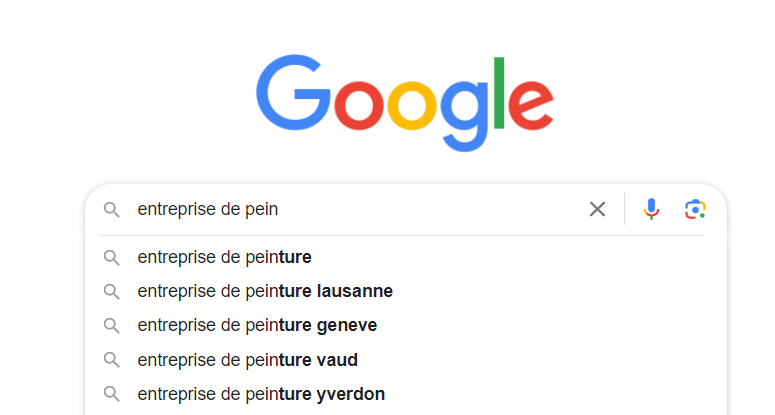Clear the search query with X
The image size is (775, 415).
pyautogui.click(x=597, y=209)
